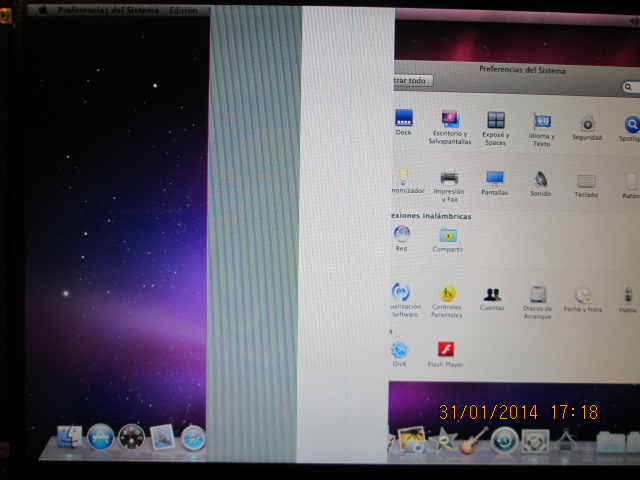Open Impresión y Fax preferences
This screenshot has height=480, width=640.
click(x=450, y=179)
